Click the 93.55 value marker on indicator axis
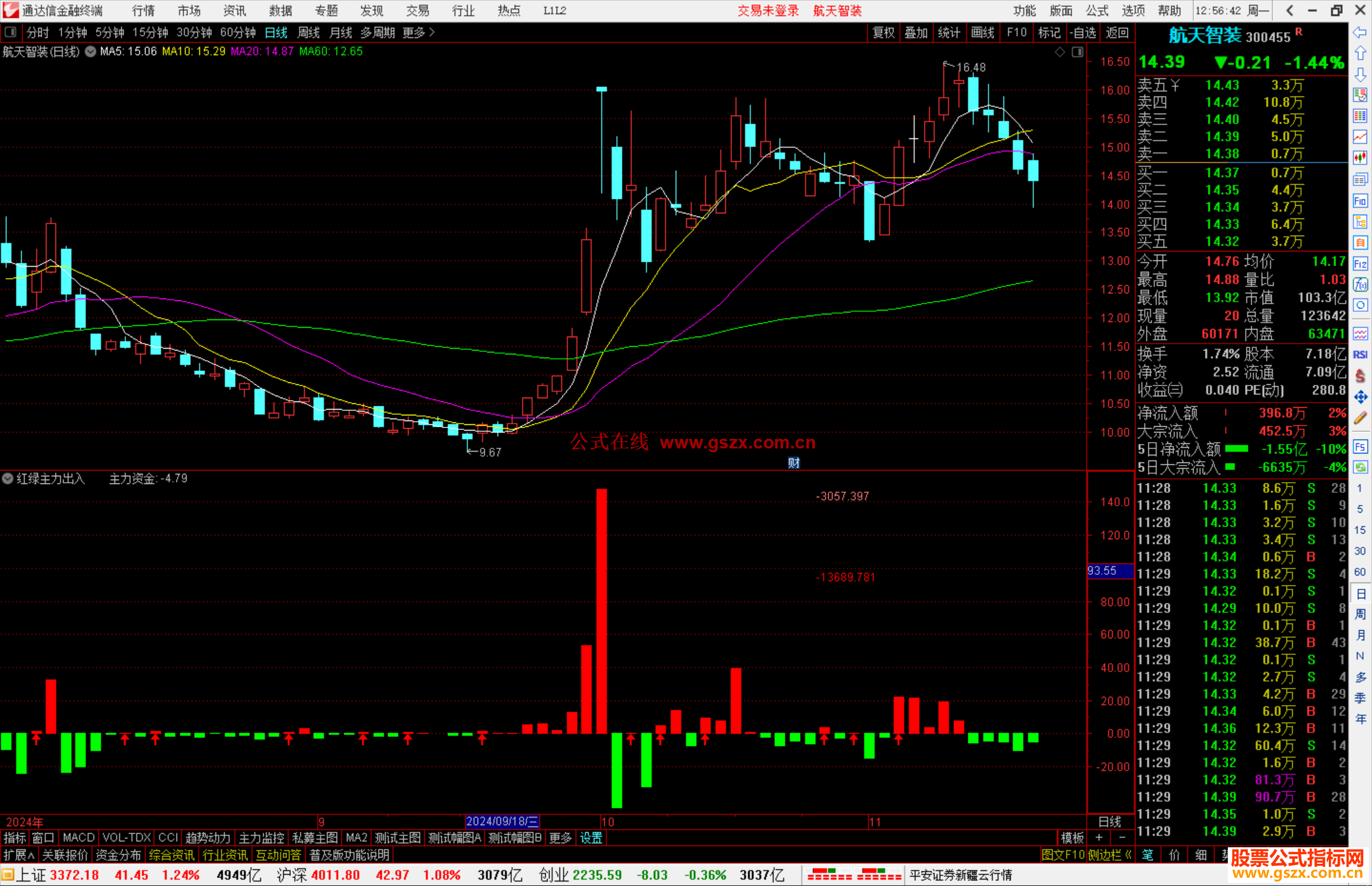 coord(1110,570)
